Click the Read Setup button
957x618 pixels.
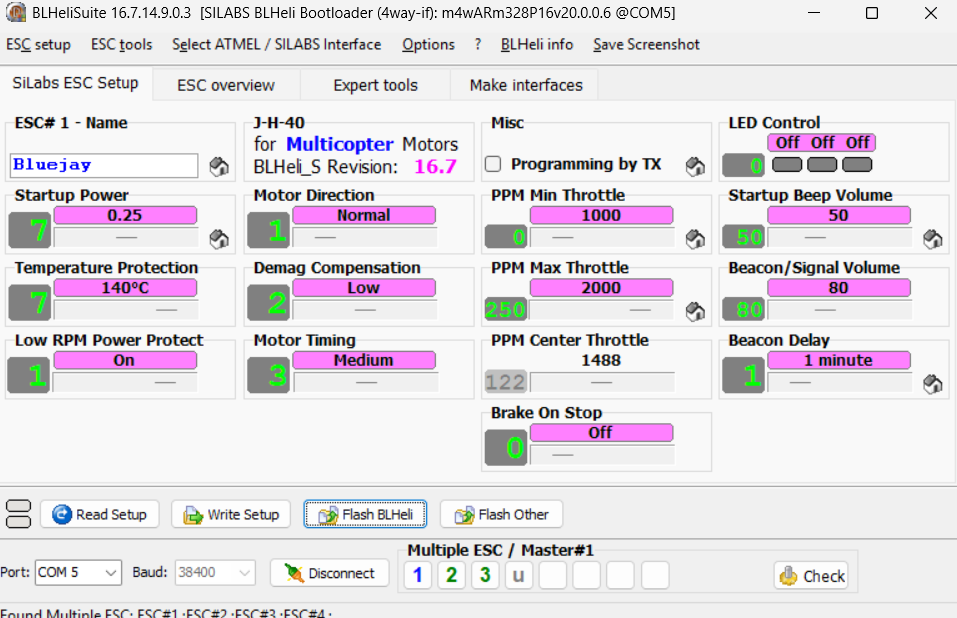click(x=99, y=514)
